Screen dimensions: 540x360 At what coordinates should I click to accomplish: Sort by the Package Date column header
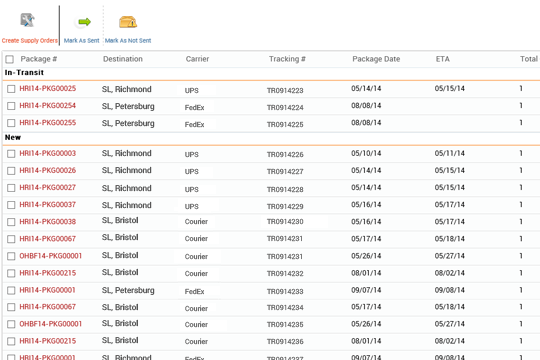(x=376, y=59)
